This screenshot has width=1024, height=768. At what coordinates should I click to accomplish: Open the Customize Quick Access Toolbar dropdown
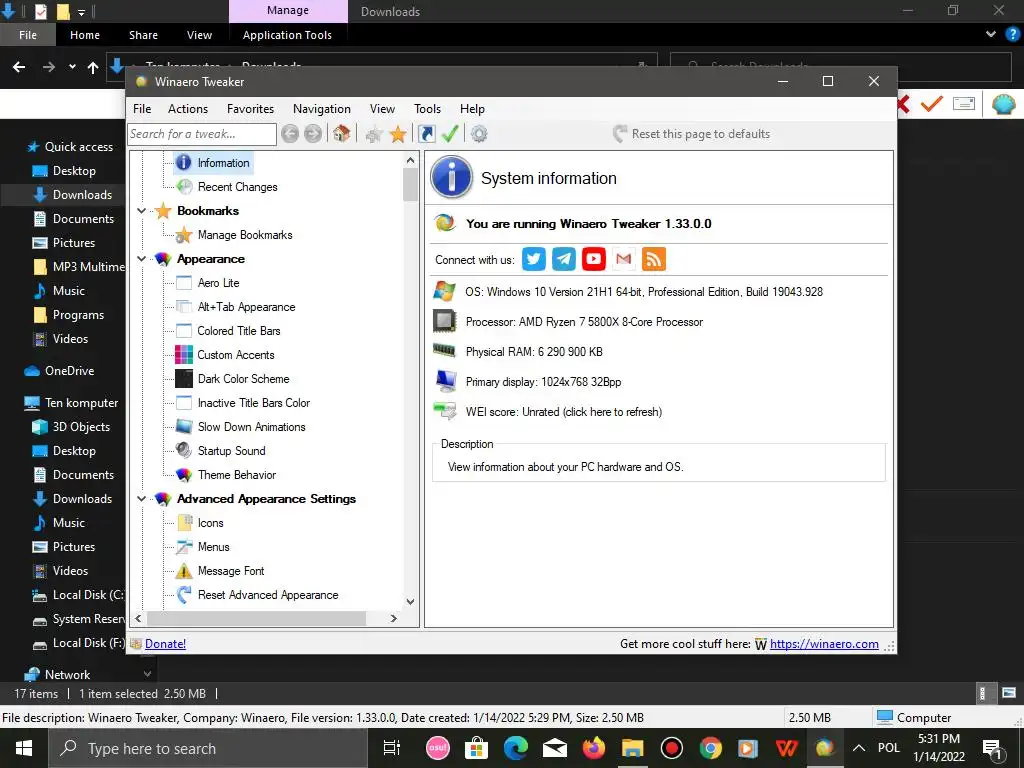coord(82,12)
